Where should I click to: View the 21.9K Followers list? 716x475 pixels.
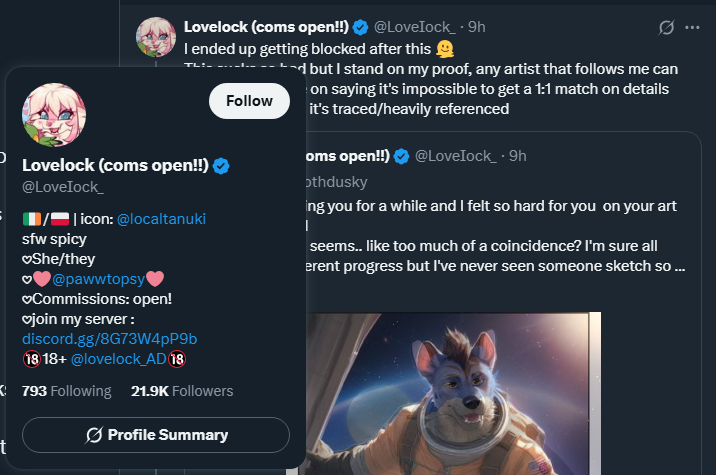point(182,391)
